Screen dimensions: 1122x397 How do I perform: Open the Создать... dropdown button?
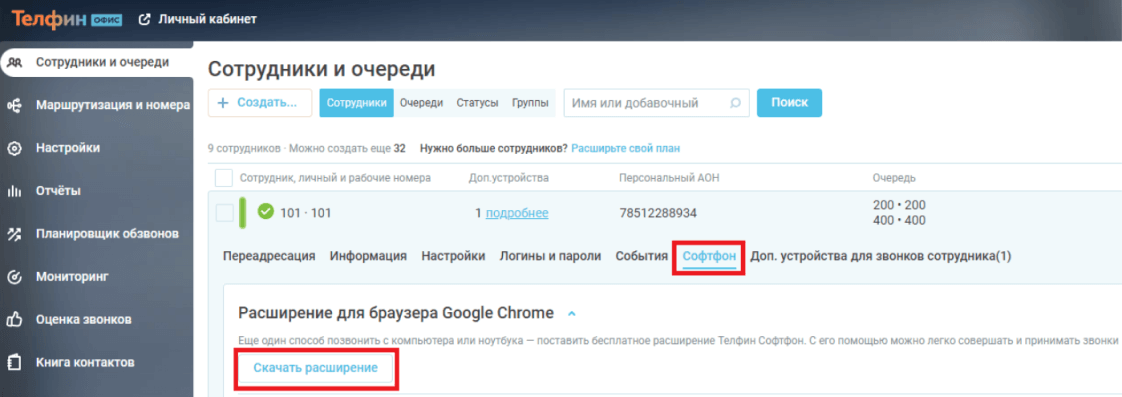click(x=260, y=103)
